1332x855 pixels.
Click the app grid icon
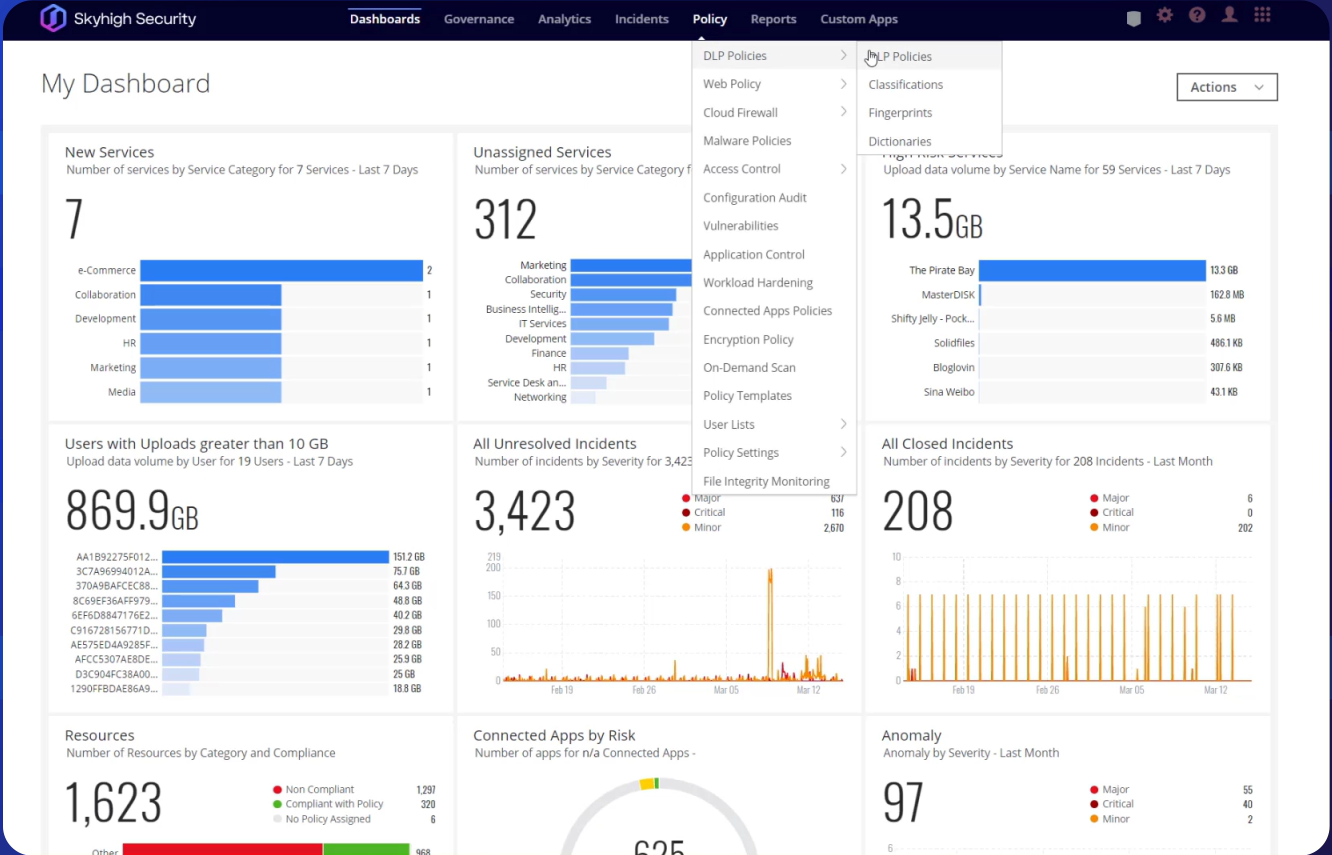click(1262, 16)
